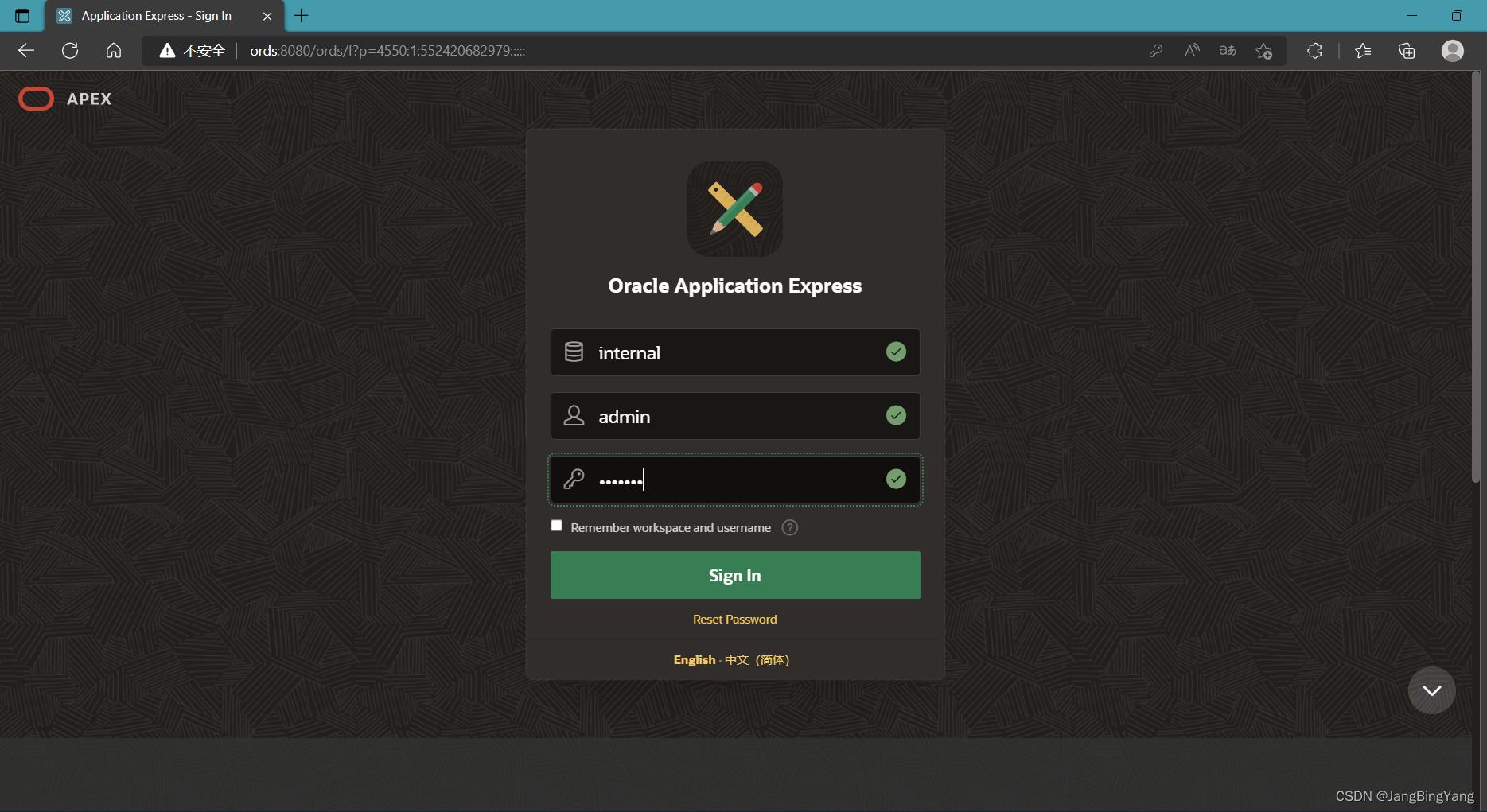Activate the Read Aloud icon

pos(1192,51)
